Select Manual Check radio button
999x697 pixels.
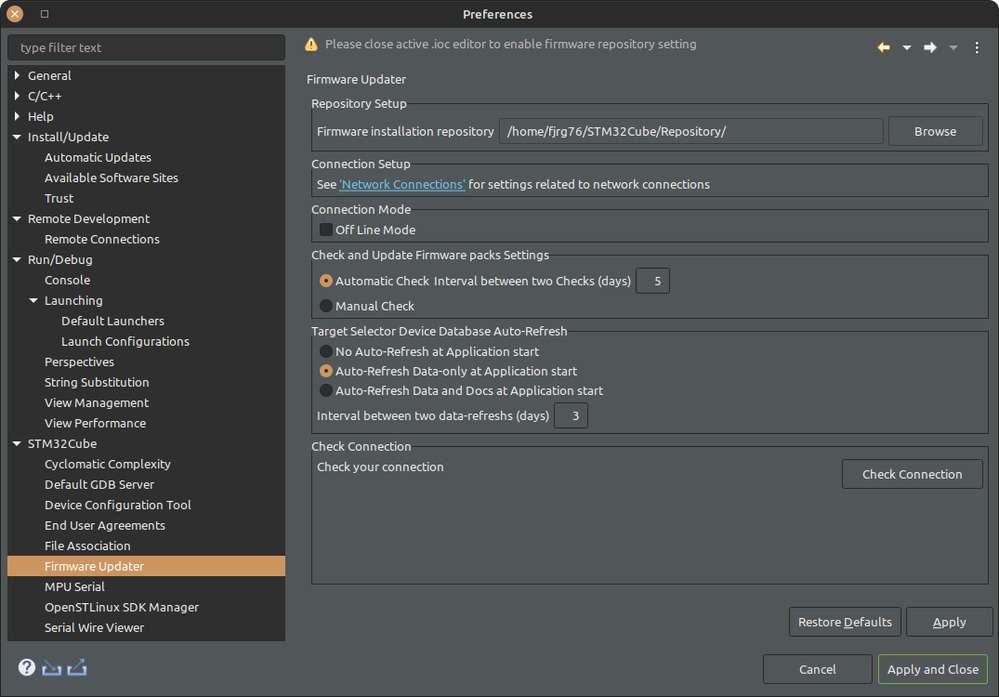(x=326, y=306)
